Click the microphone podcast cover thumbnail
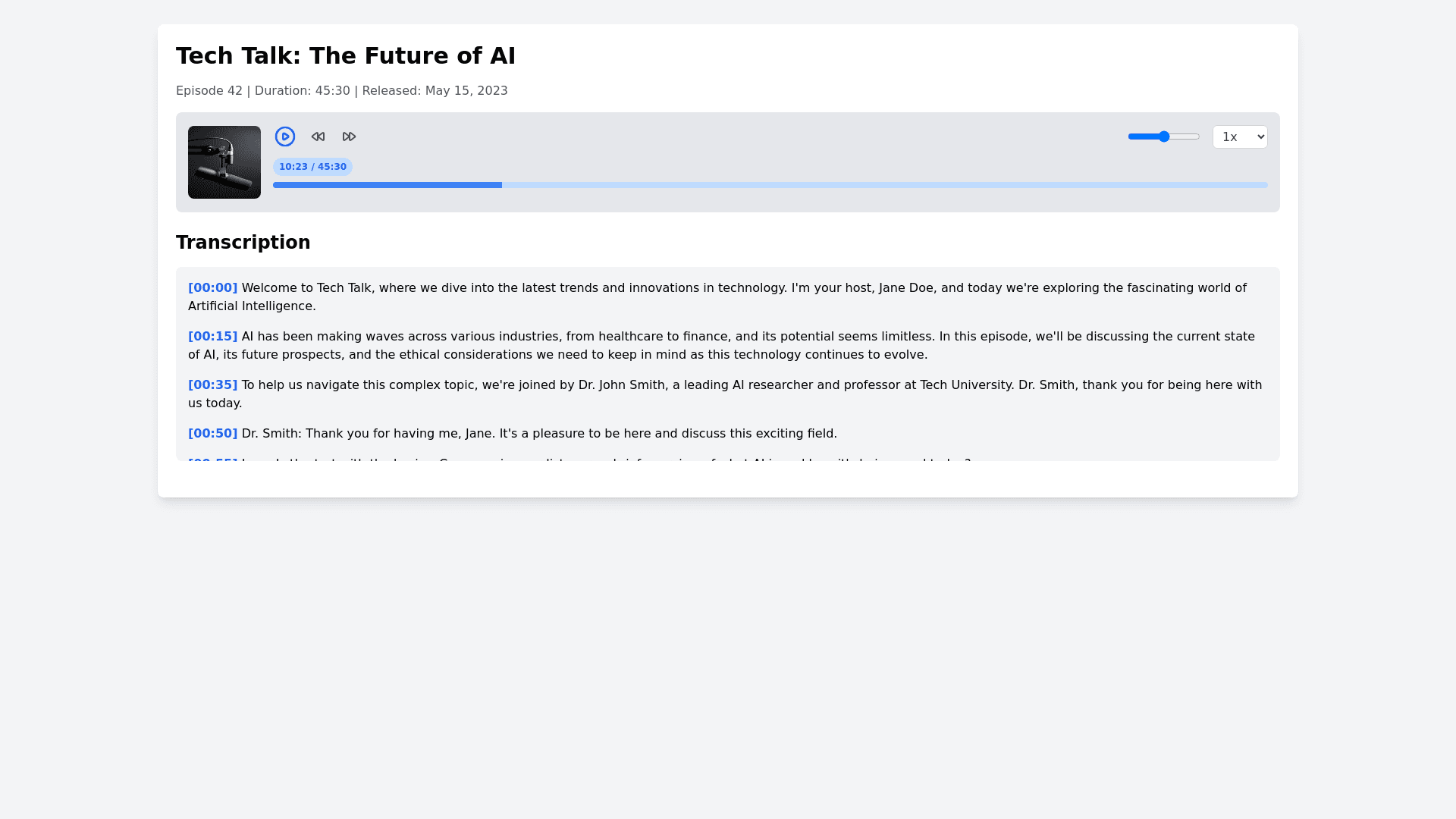The height and width of the screenshot is (819, 1456). (x=224, y=162)
